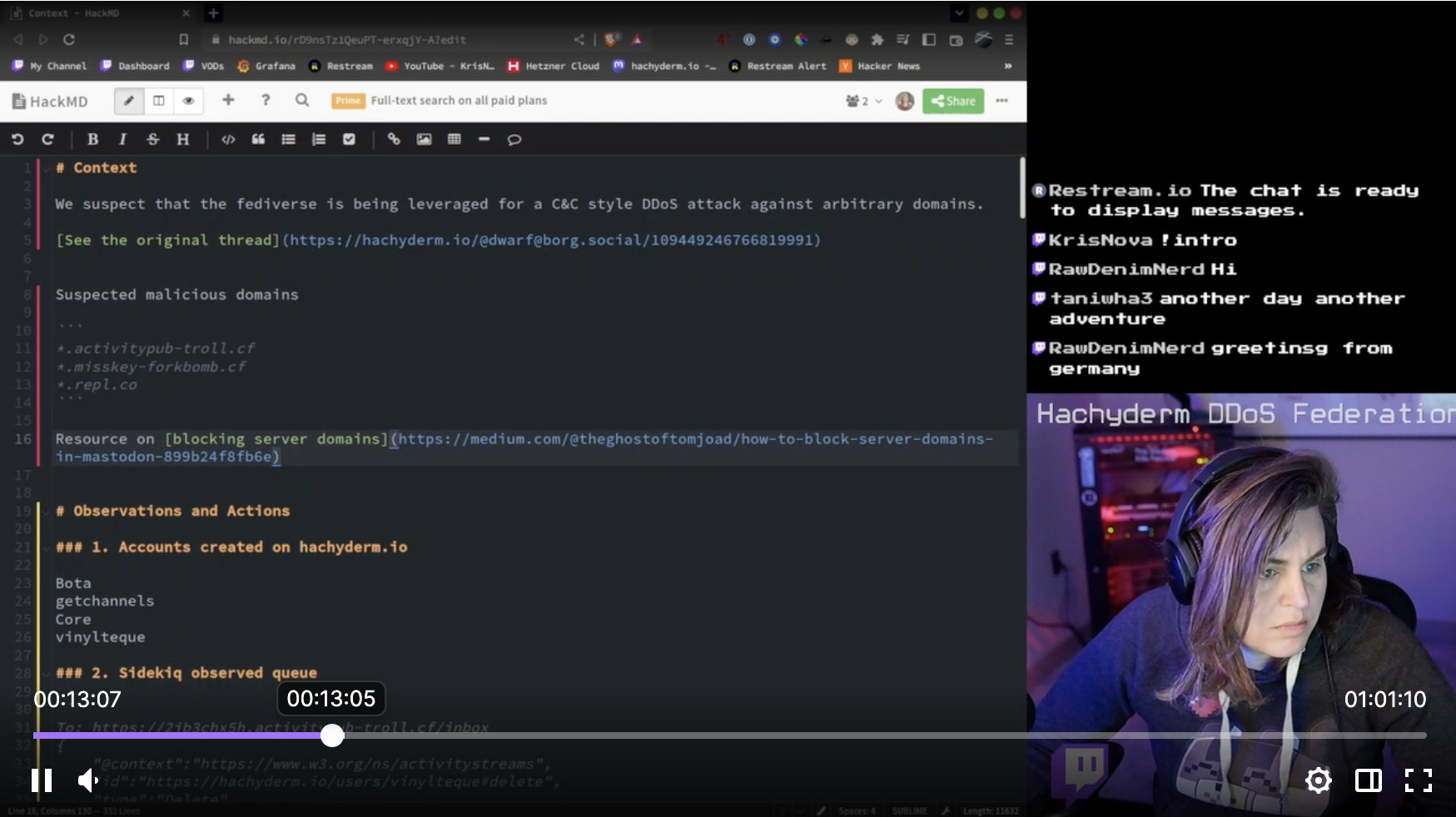Open the Hacker News bookmark

[880, 66]
